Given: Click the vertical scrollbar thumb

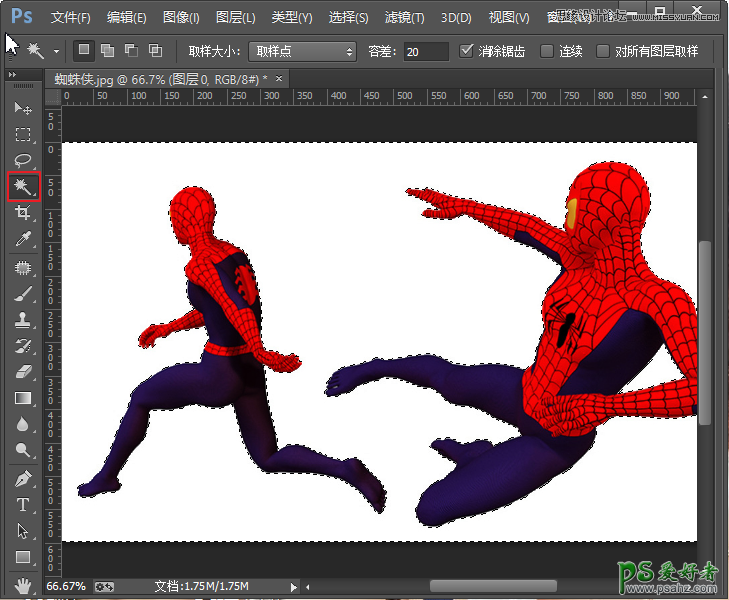Looking at the screenshot, I should (705, 332).
